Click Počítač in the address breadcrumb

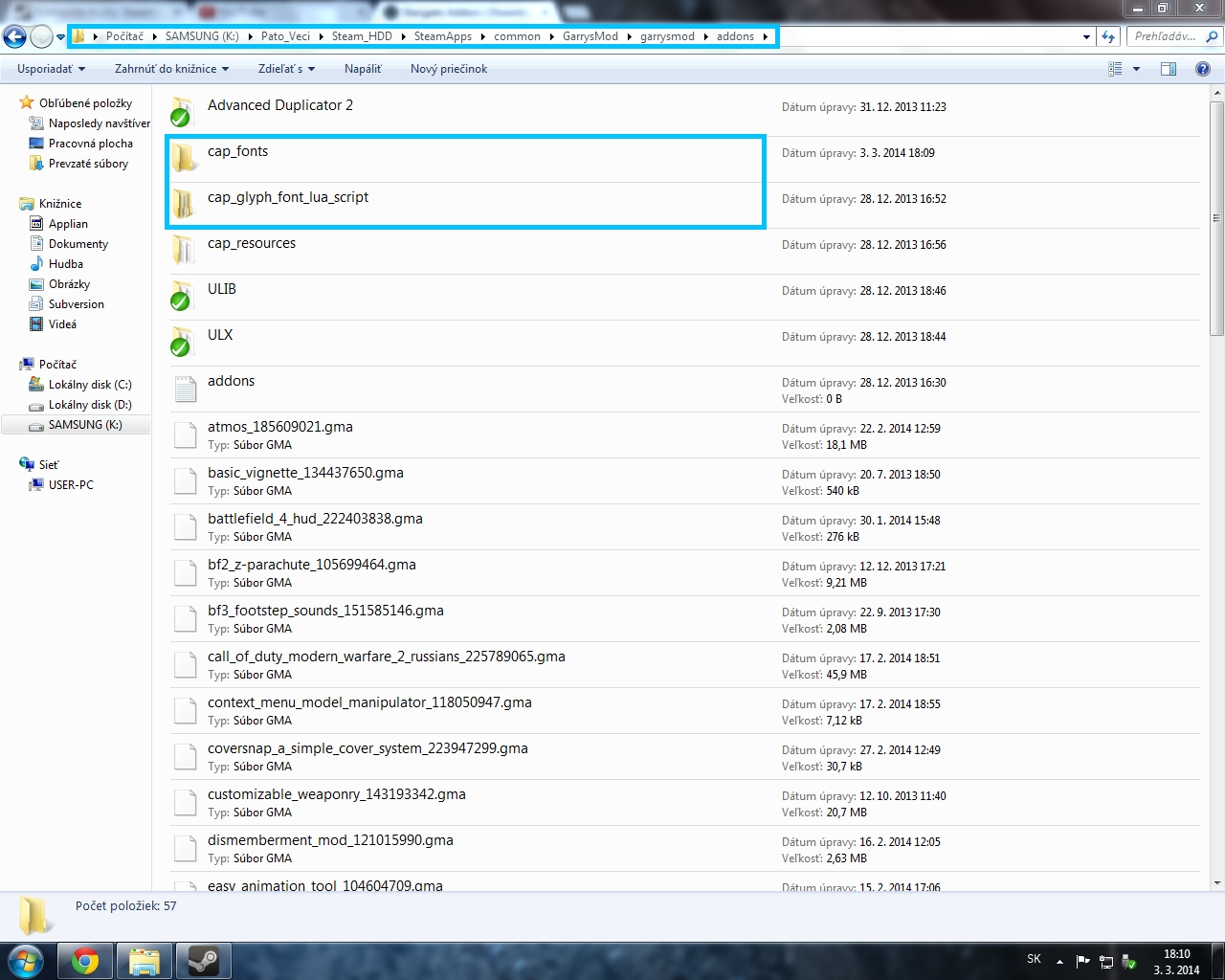tap(124, 36)
